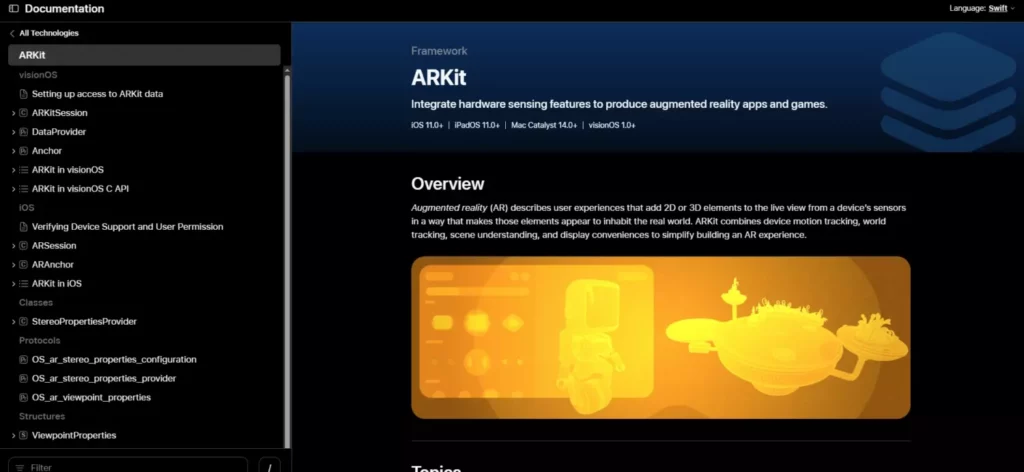Screen dimensions: 1024x472
Task: Click the list icon beside ARKit in visionOS C API
Action: point(24,189)
